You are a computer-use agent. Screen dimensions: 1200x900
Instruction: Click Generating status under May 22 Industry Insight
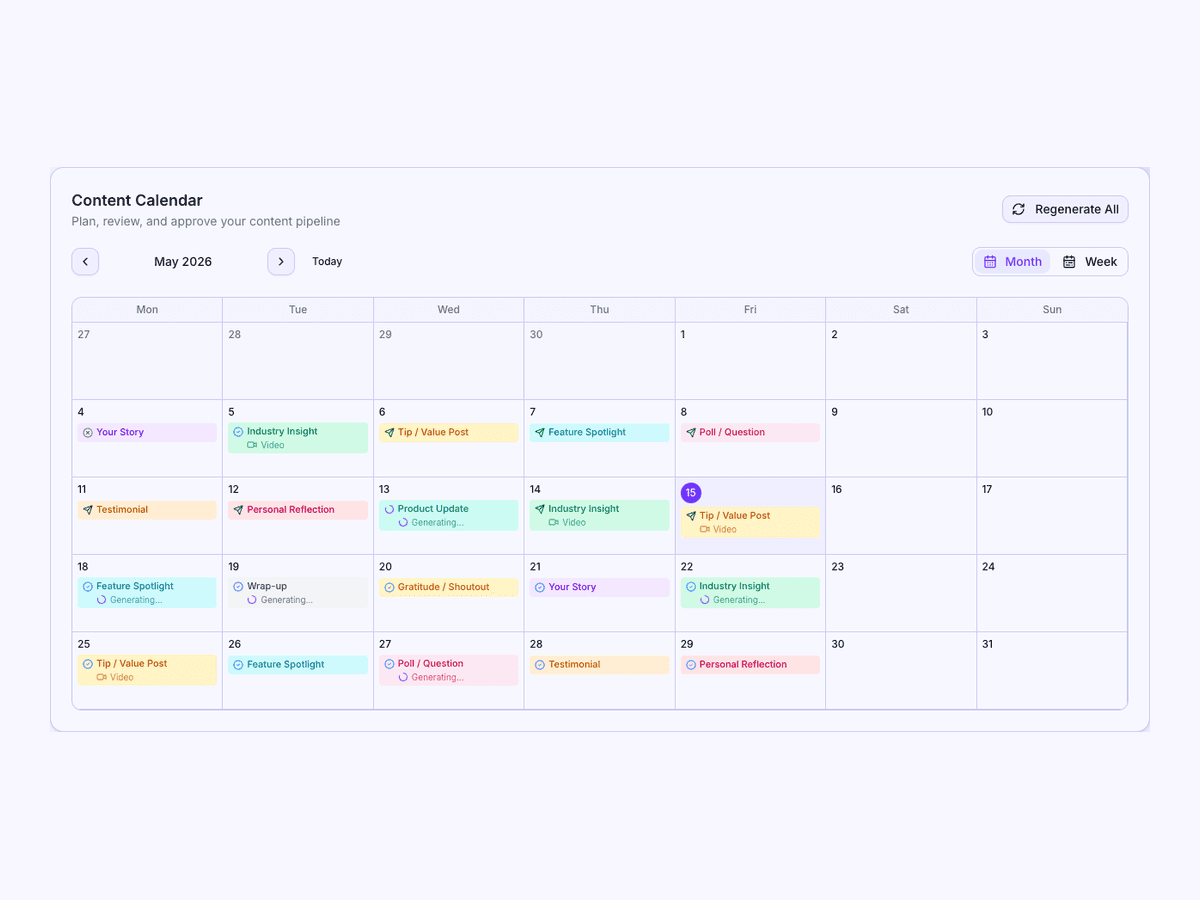pos(739,600)
